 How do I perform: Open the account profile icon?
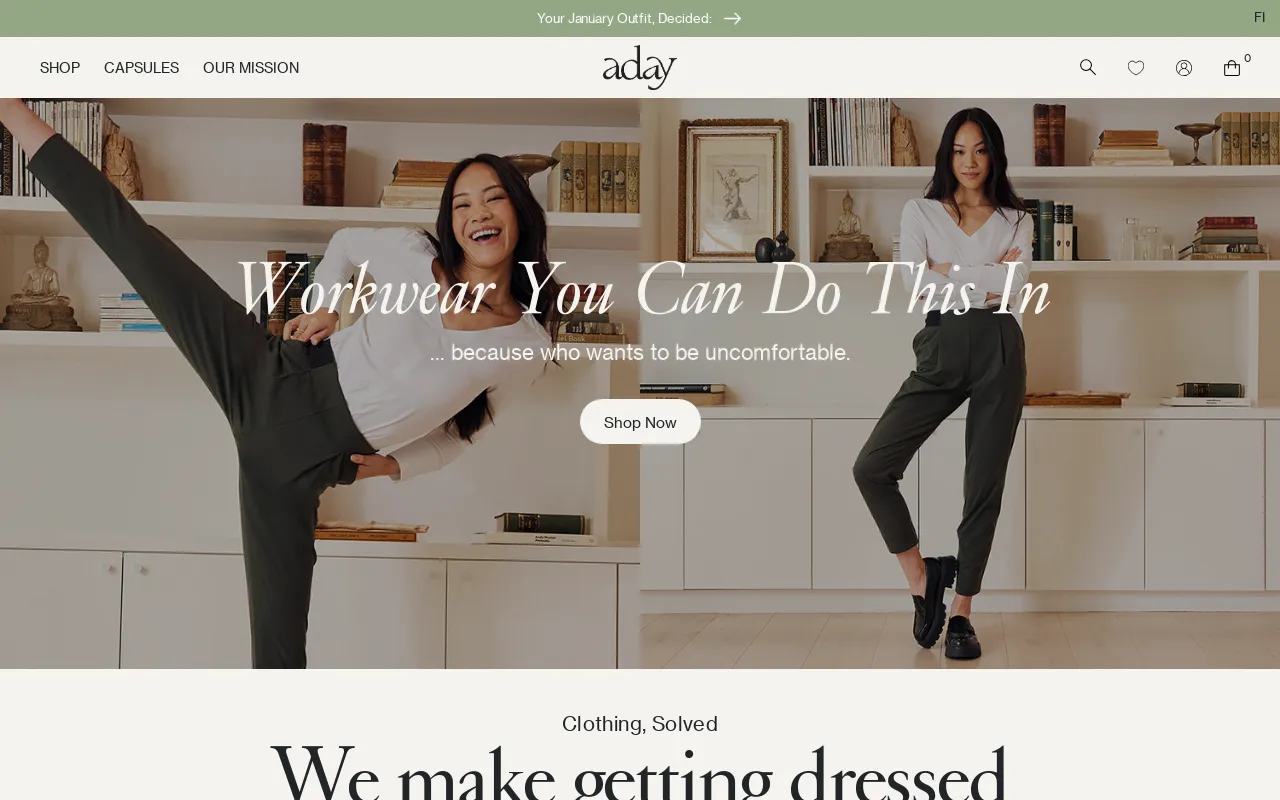pos(1184,68)
